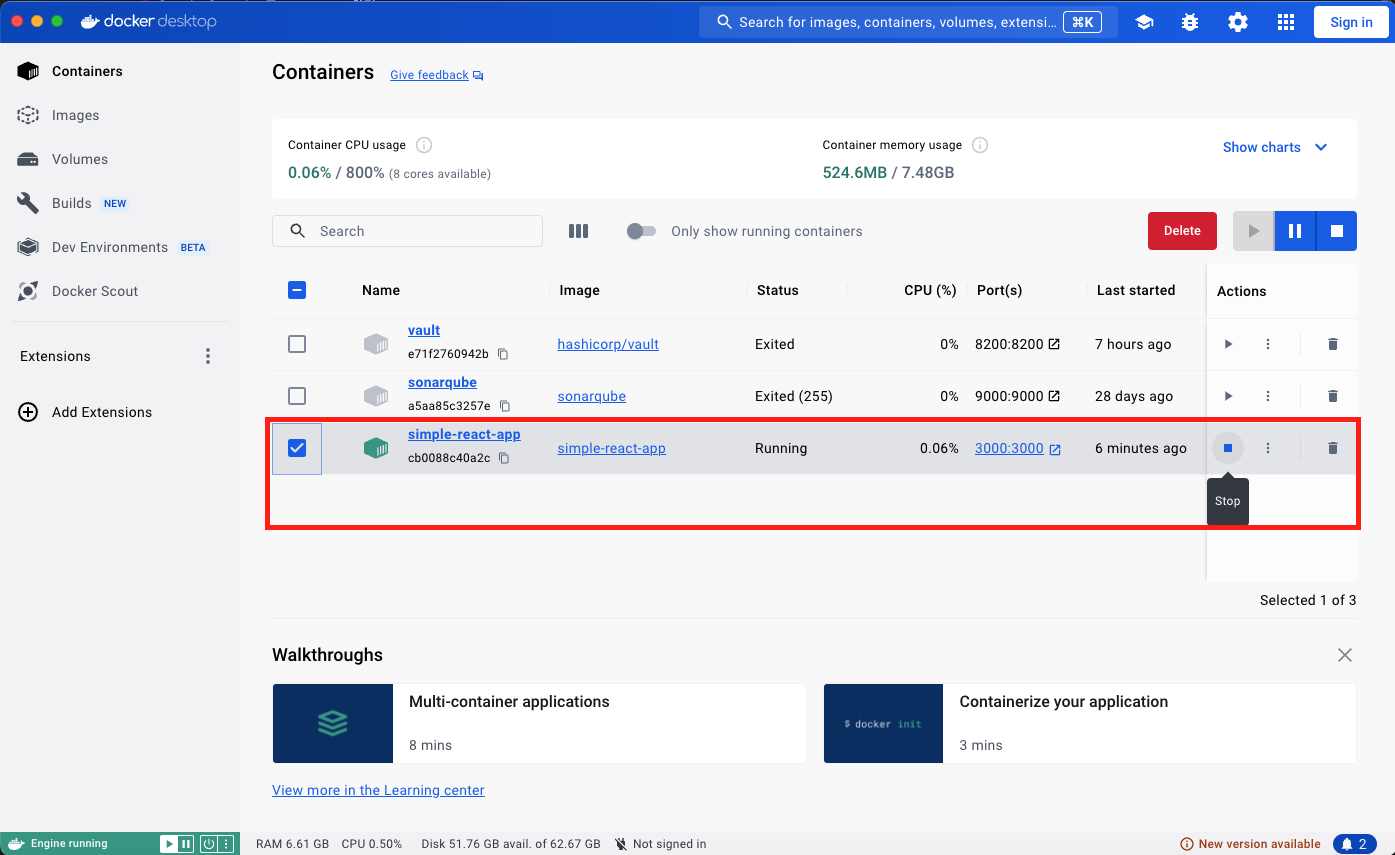Open more actions for sonarqube row
The image size is (1395, 855).
coord(1268,396)
